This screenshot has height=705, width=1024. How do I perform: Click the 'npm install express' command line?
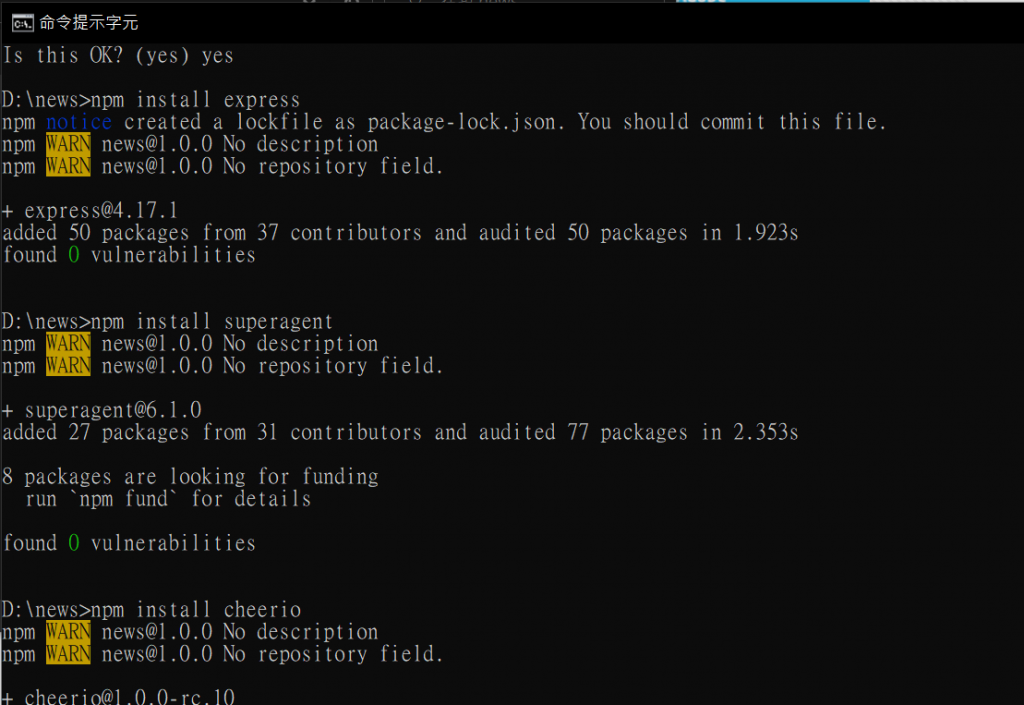[x=151, y=100]
